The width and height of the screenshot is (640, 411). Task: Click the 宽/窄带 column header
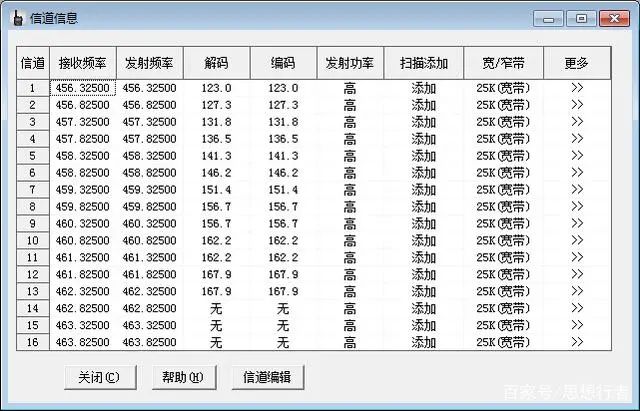pos(503,63)
